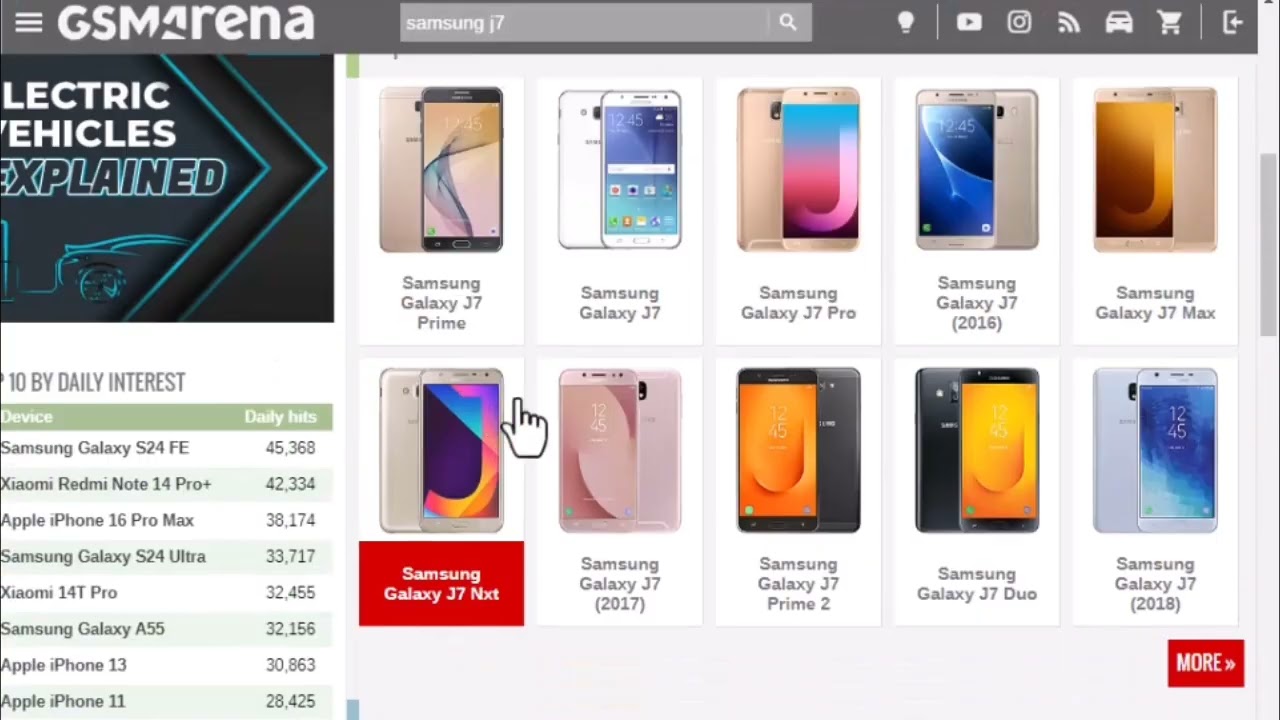Click the red MORE button
This screenshot has height=720, width=1280.
point(1205,663)
